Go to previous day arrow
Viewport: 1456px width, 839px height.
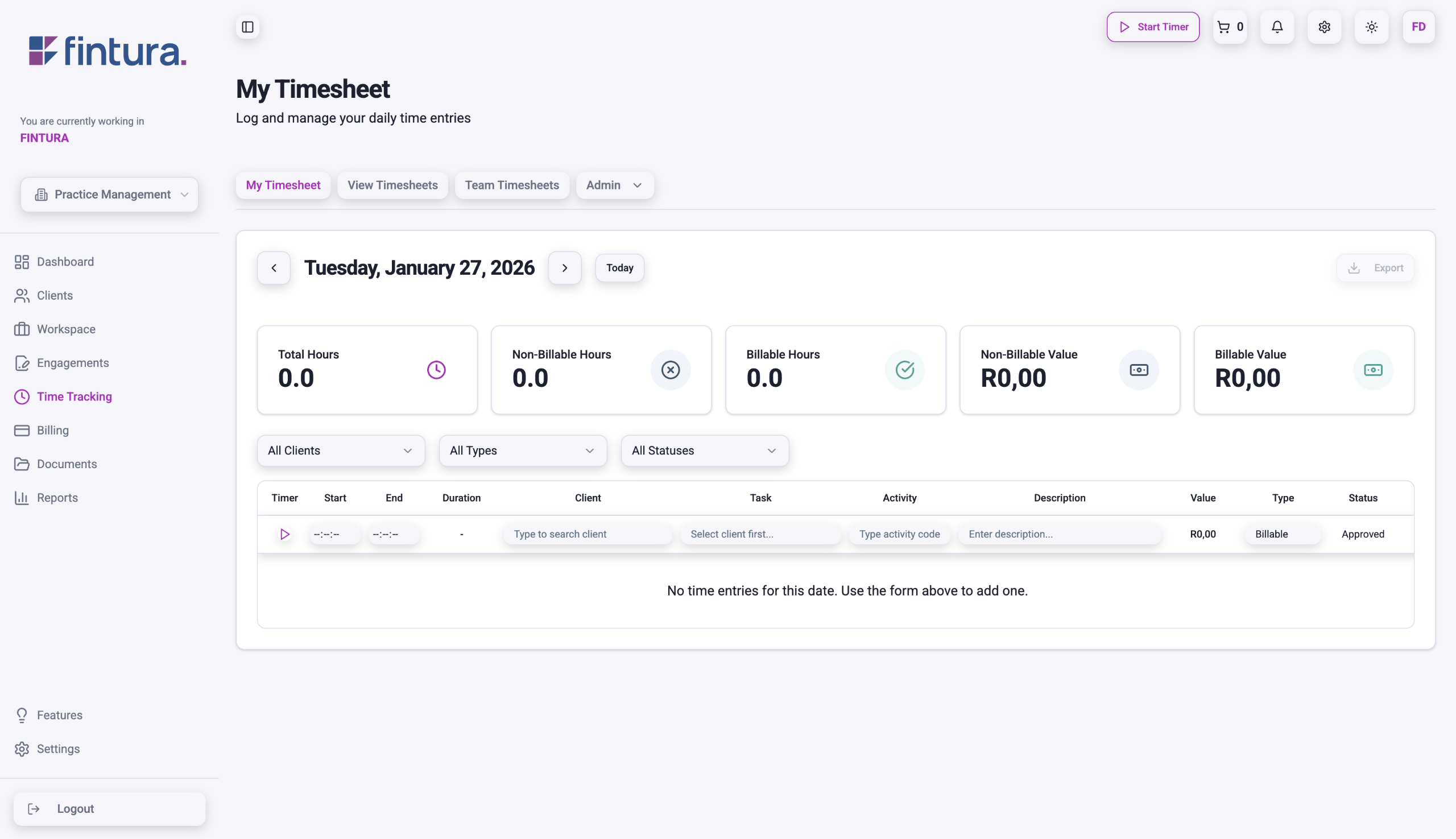click(x=274, y=268)
